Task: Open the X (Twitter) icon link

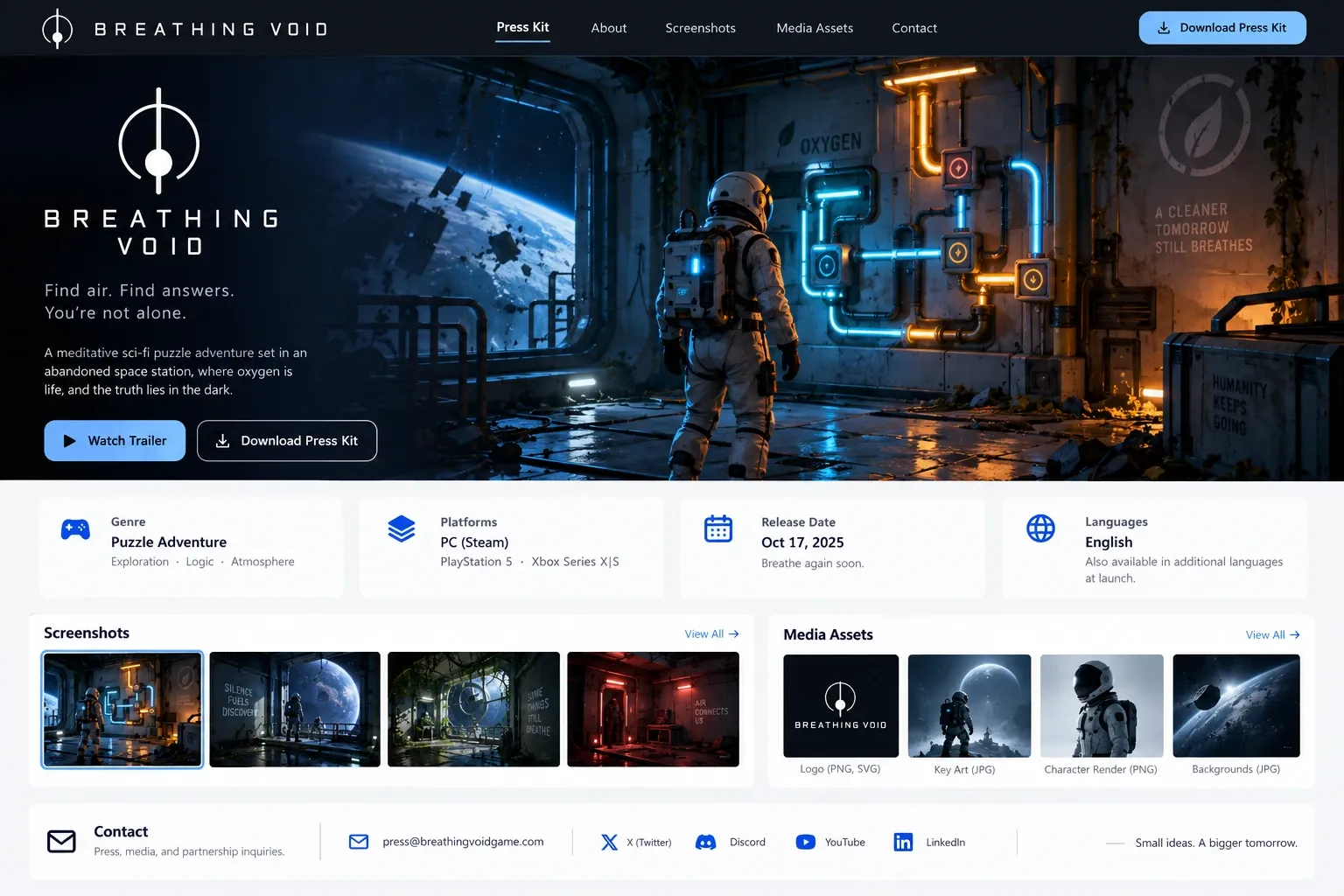Action: coord(609,843)
